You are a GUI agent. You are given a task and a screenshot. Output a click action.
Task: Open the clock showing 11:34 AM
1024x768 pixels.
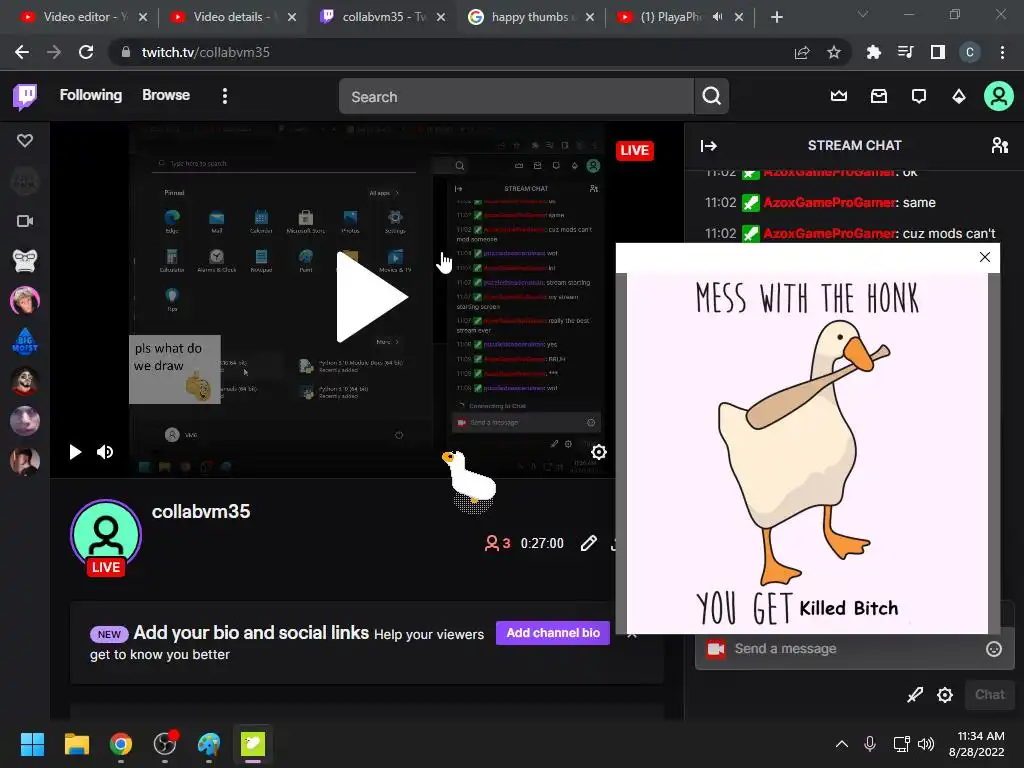tap(976, 744)
